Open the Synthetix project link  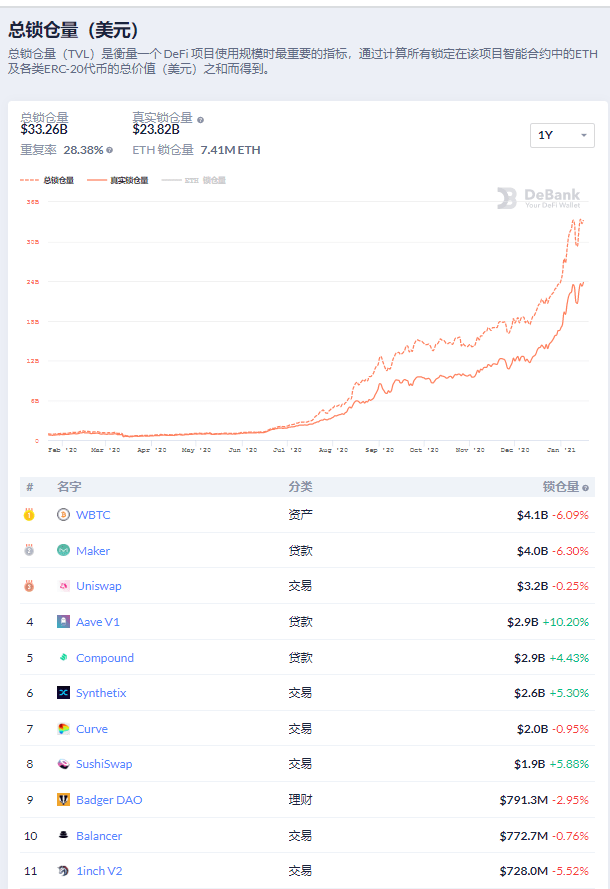(101, 693)
